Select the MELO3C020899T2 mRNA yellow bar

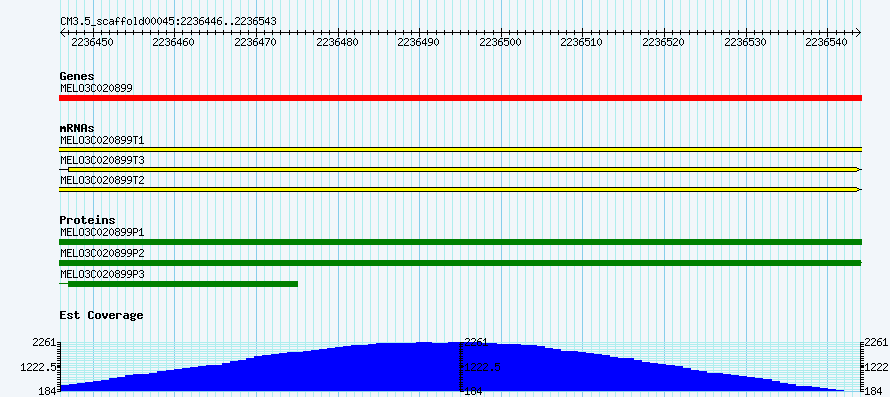point(460,189)
